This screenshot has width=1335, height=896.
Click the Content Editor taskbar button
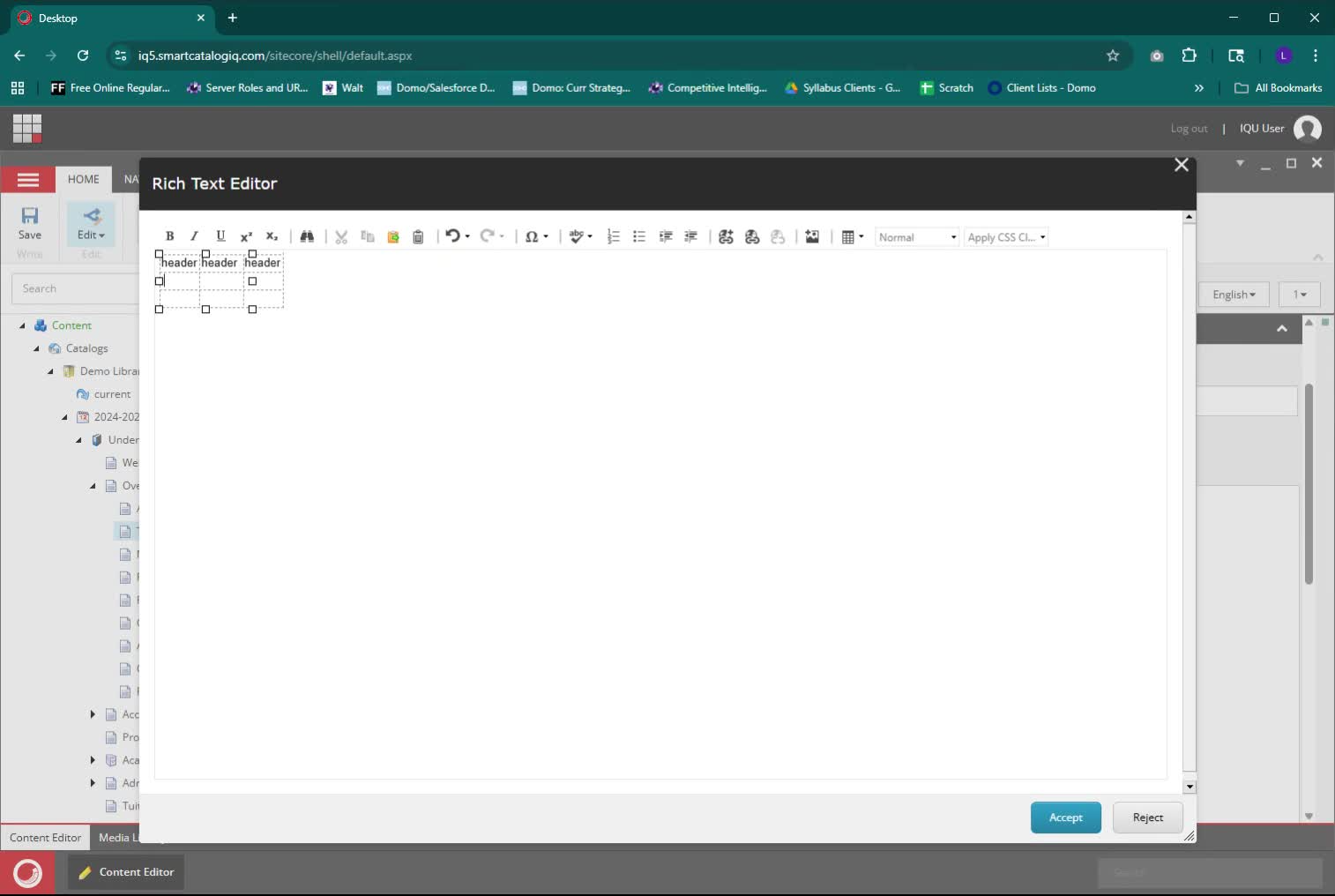(126, 872)
